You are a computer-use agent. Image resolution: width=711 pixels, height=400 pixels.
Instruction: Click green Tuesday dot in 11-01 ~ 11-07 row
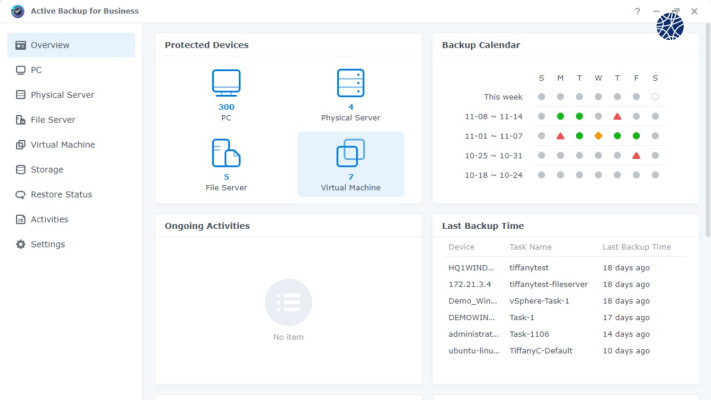(x=580, y=136)
